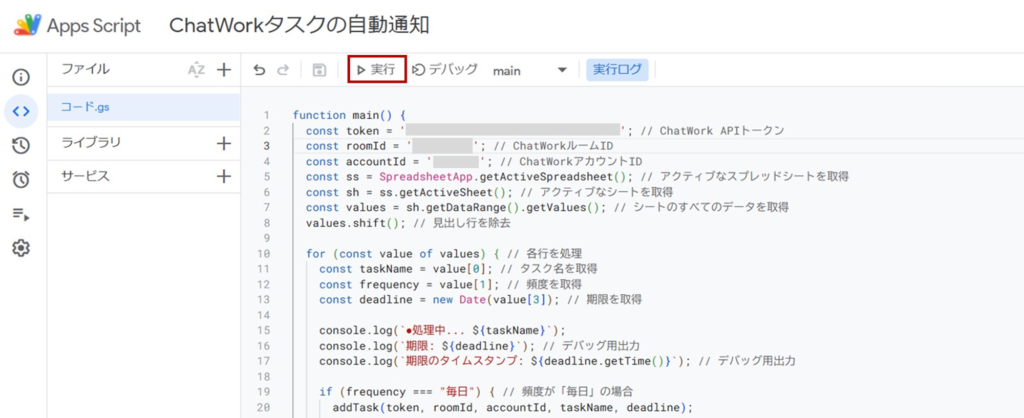The image size is (1024, 418).
Task: Select the コード.gs file
Action: click(143, 107)
